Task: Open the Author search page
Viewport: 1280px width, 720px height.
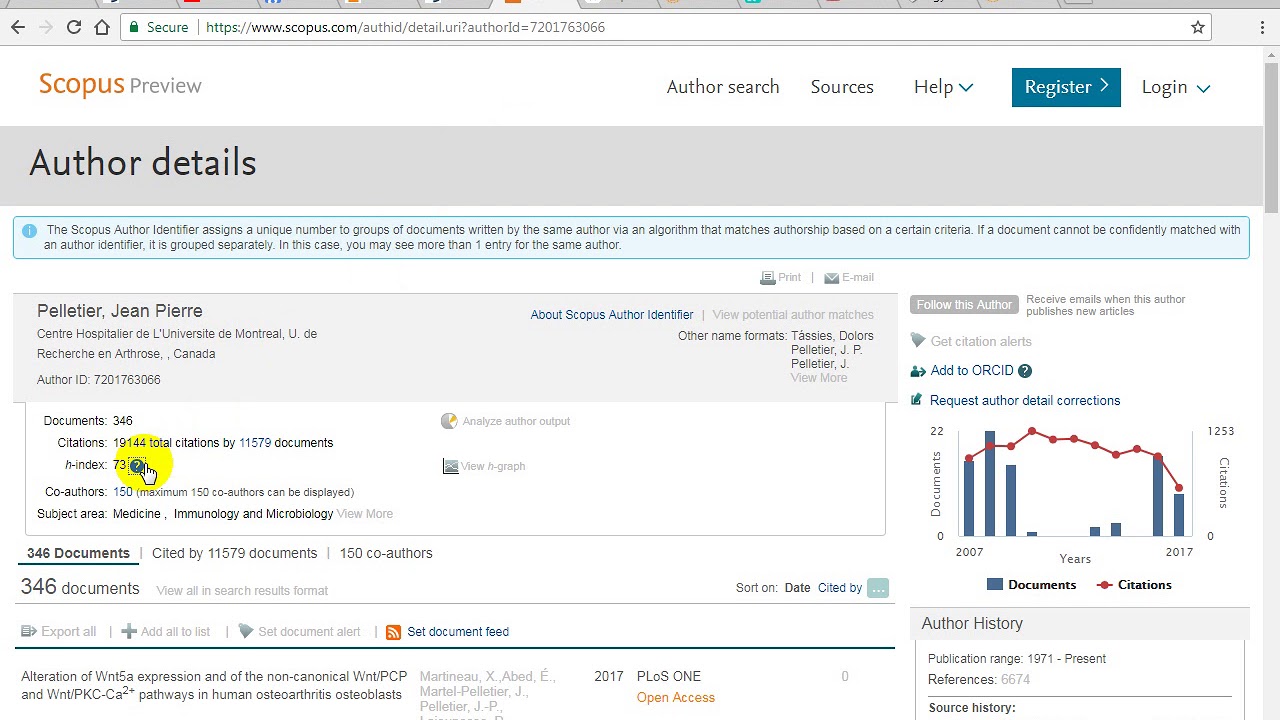Action: click(x=722, y=87)
